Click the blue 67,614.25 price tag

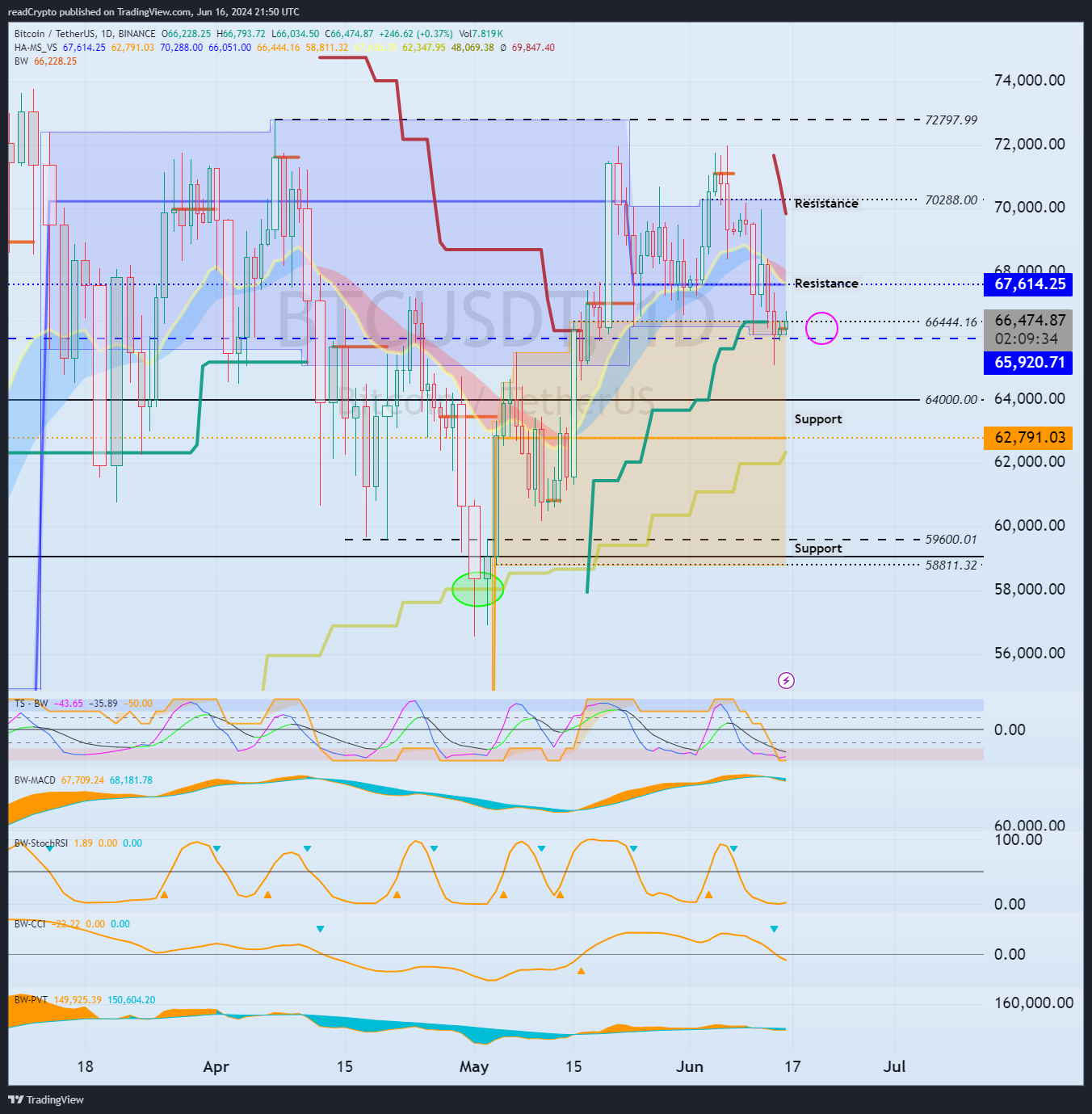coord(1028,284)
